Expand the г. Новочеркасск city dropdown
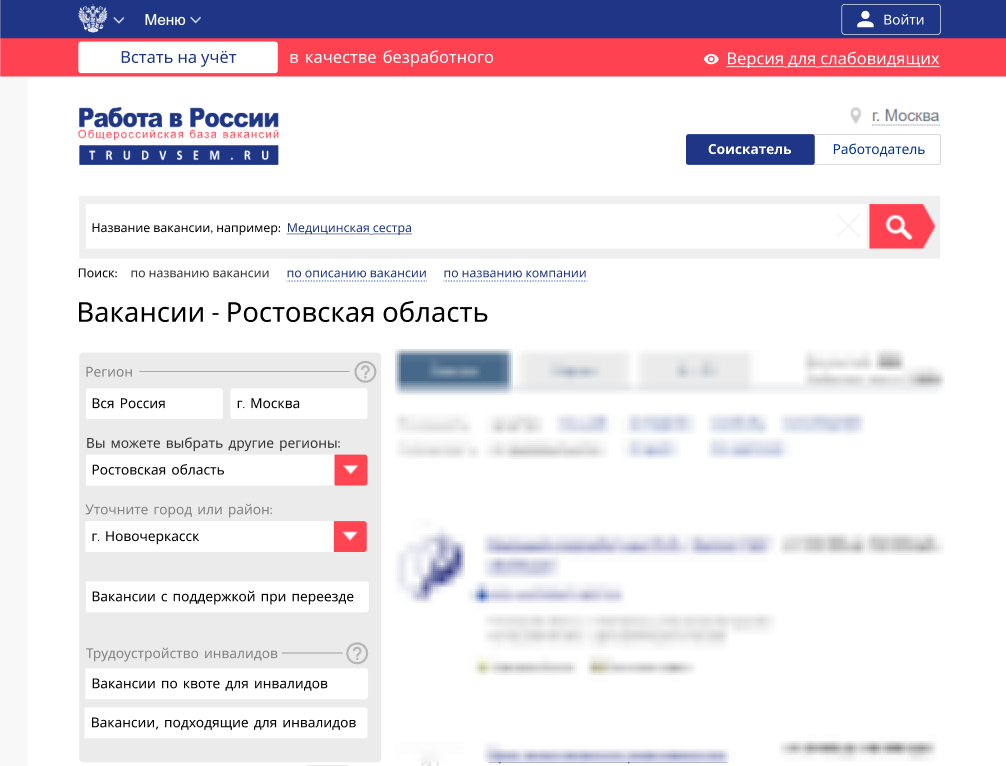This screenshot has height=766, width=1006. click(351, 536)
